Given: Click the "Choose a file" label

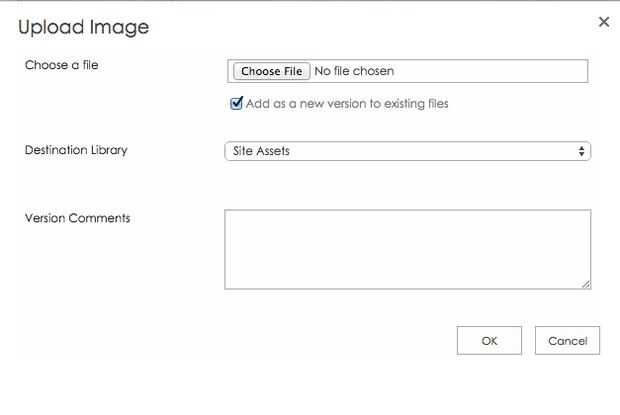Looking at the screenshot, I should pos(61,65).
